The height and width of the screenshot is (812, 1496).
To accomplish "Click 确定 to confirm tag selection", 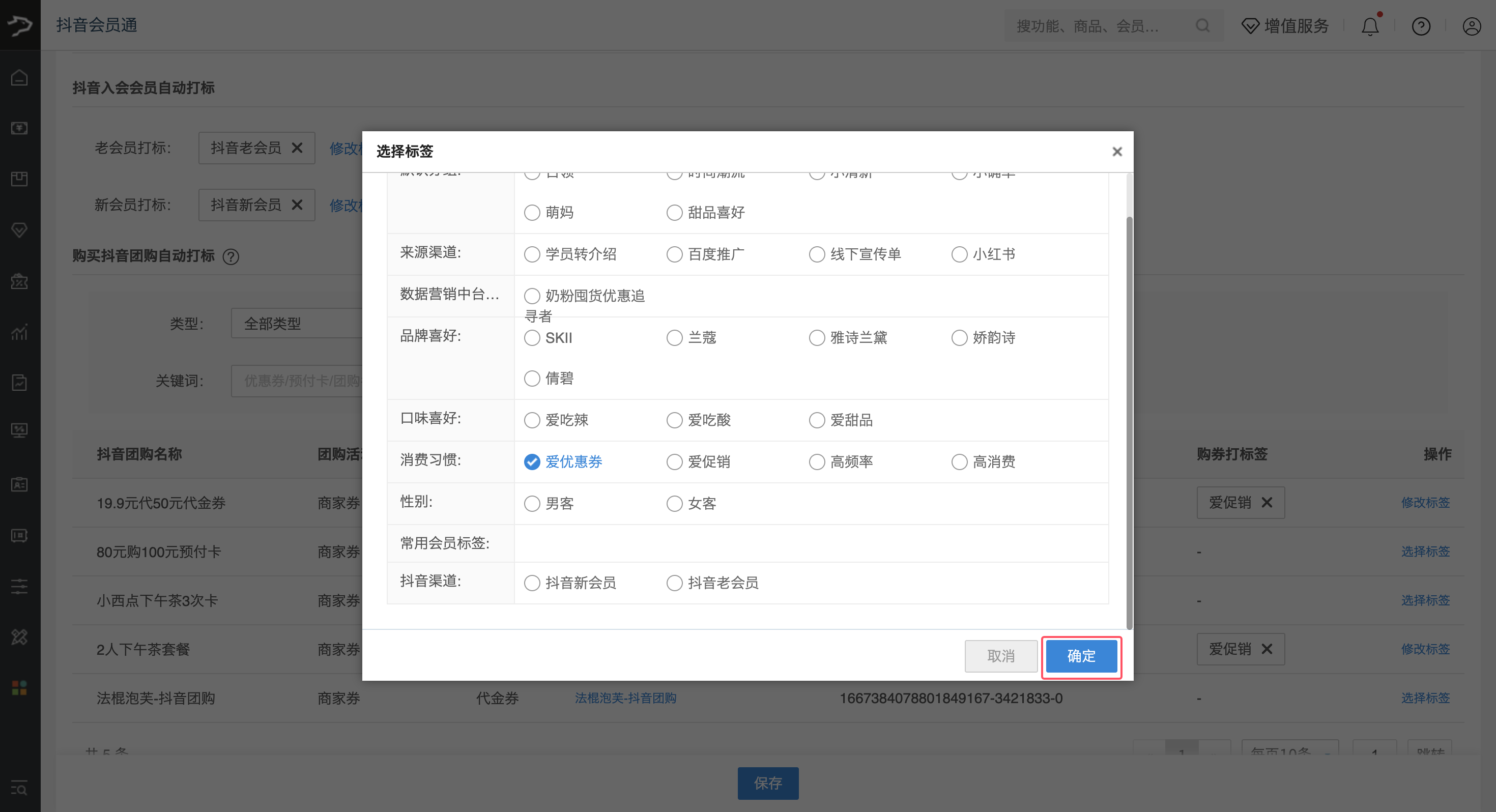I will tap(1081, 656).
